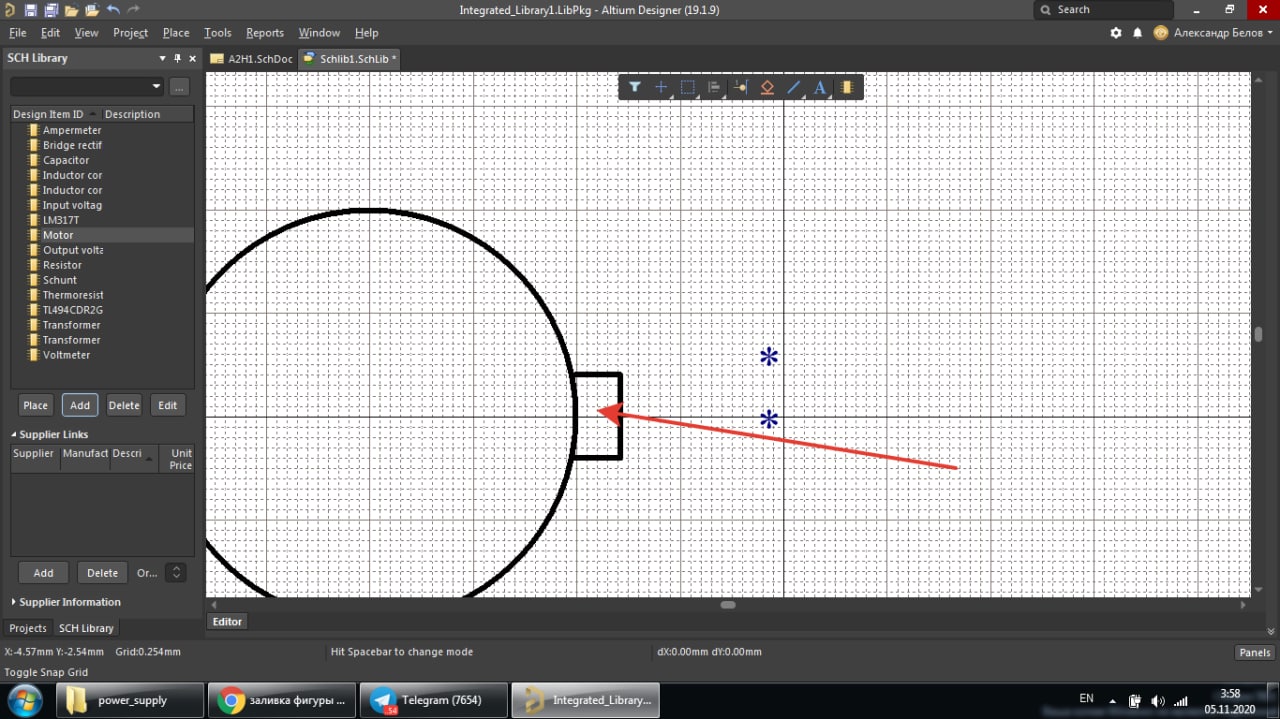Click the Editor tab
Screen dimensions: 1280x719
pyautogui.click(x=227, y=621)
